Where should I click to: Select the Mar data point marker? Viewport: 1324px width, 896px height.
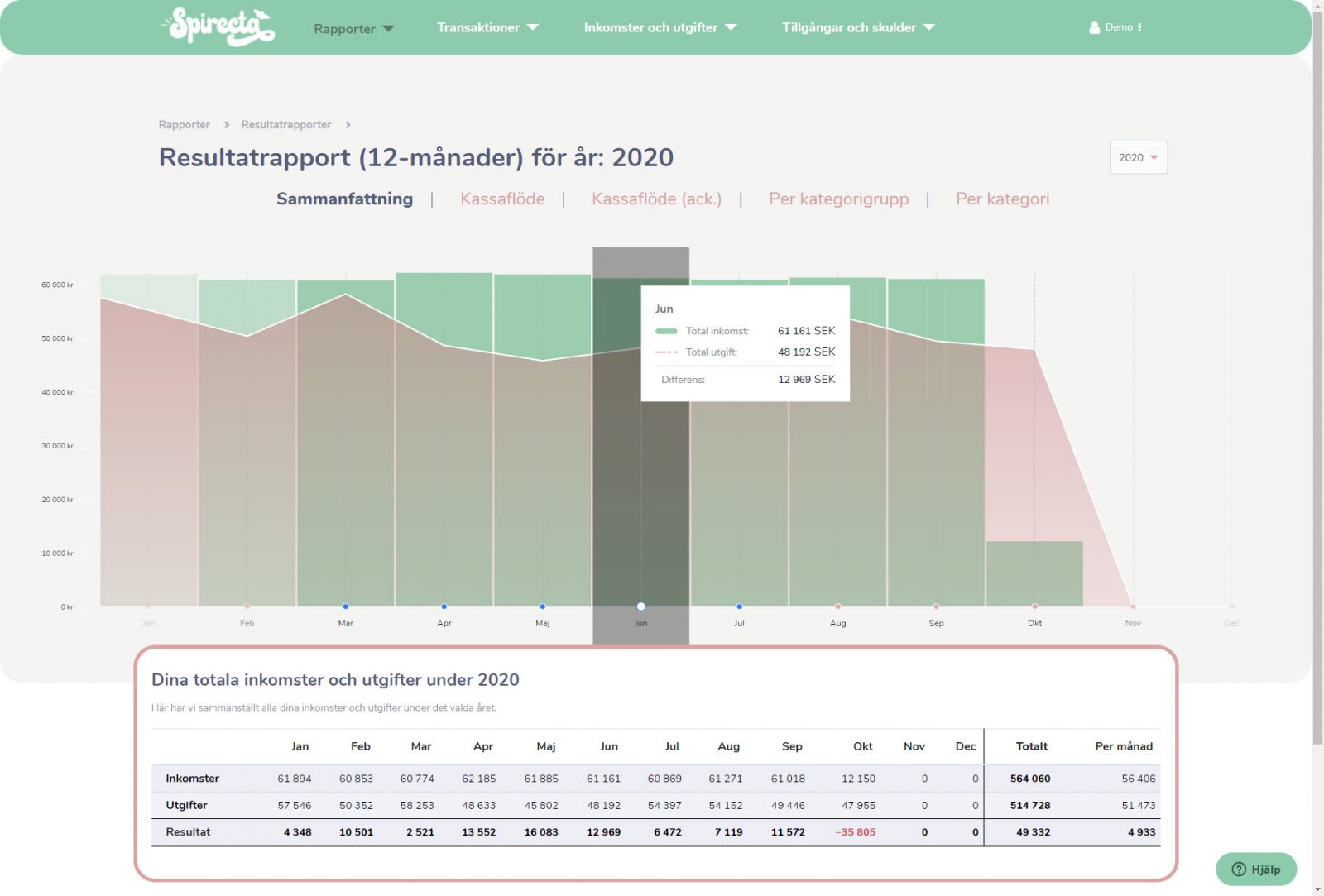(x=346, y=606)
